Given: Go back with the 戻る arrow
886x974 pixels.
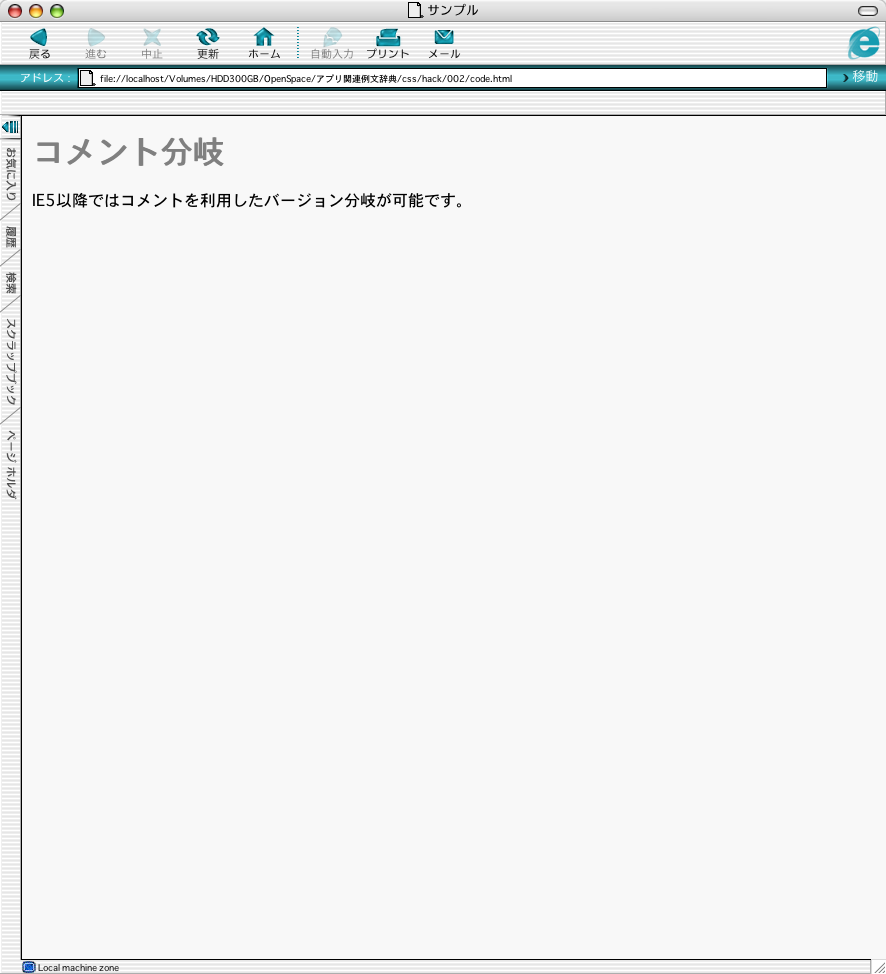Looking at the screenshot, I should point(39,43).
